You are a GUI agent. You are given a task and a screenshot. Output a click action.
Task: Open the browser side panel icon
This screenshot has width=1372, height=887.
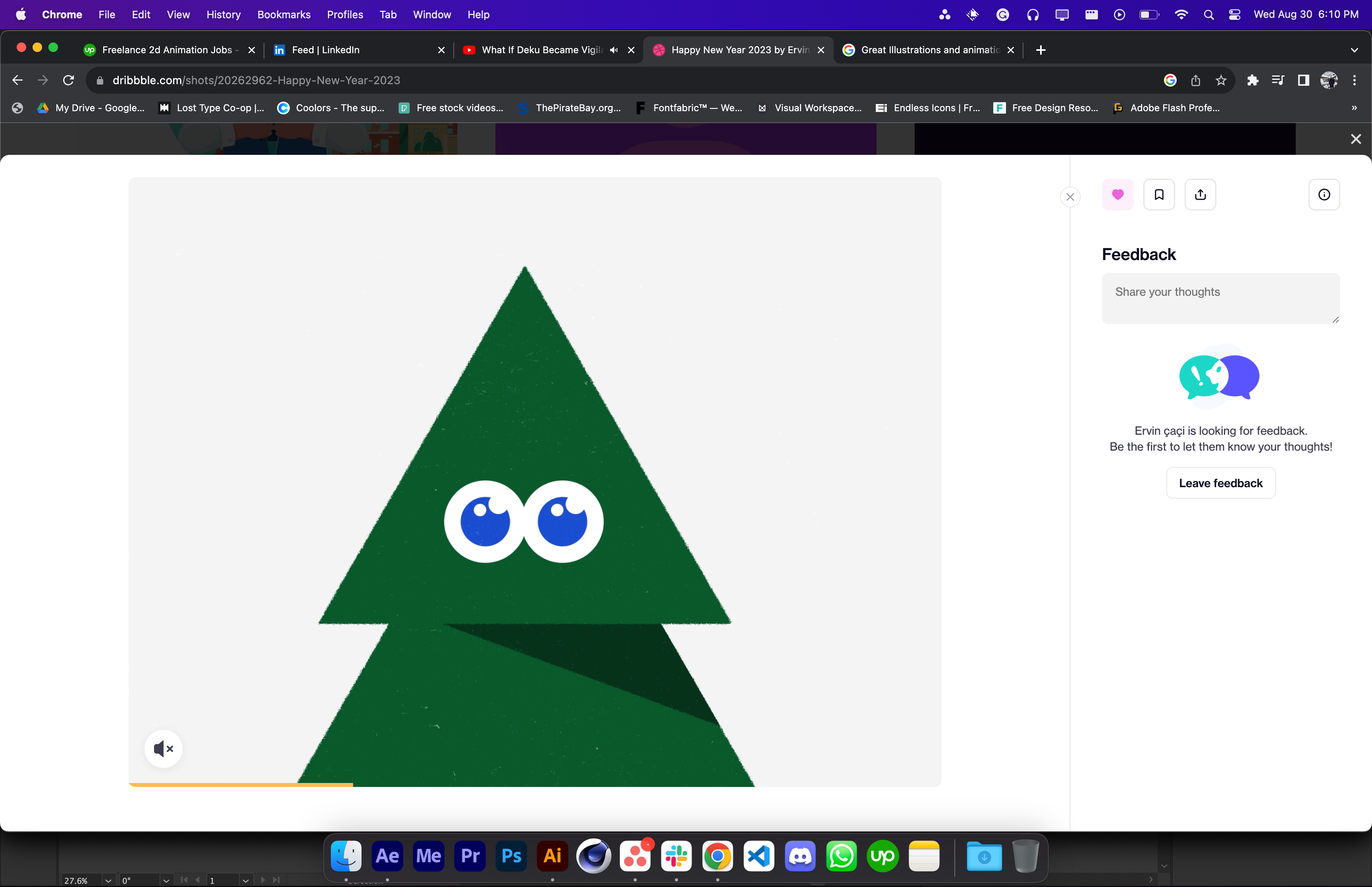click(x=1303, y=80)
